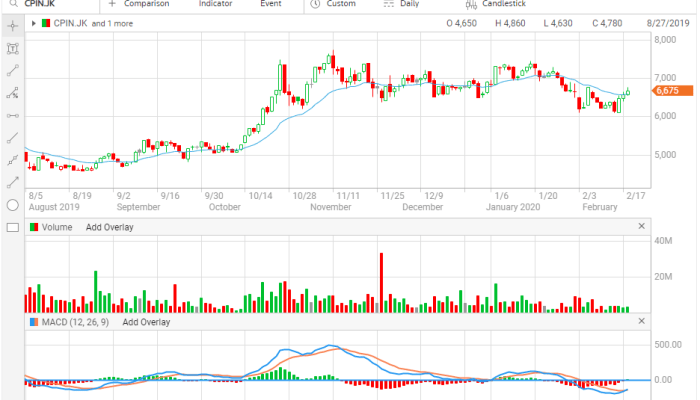
Task: Open the Candlestick chart type dropdown
Action: point(500,4)
